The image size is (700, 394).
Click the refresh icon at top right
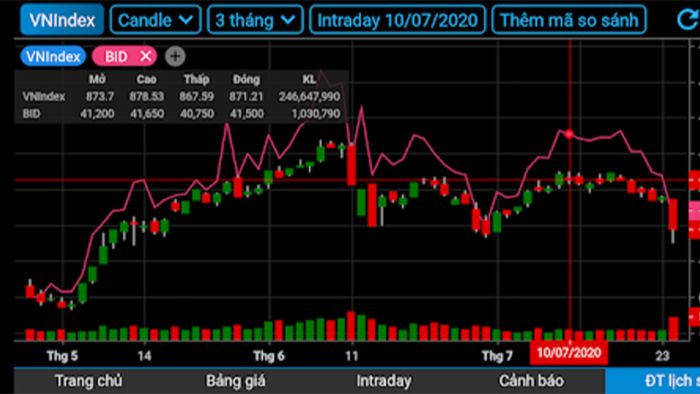688,20
